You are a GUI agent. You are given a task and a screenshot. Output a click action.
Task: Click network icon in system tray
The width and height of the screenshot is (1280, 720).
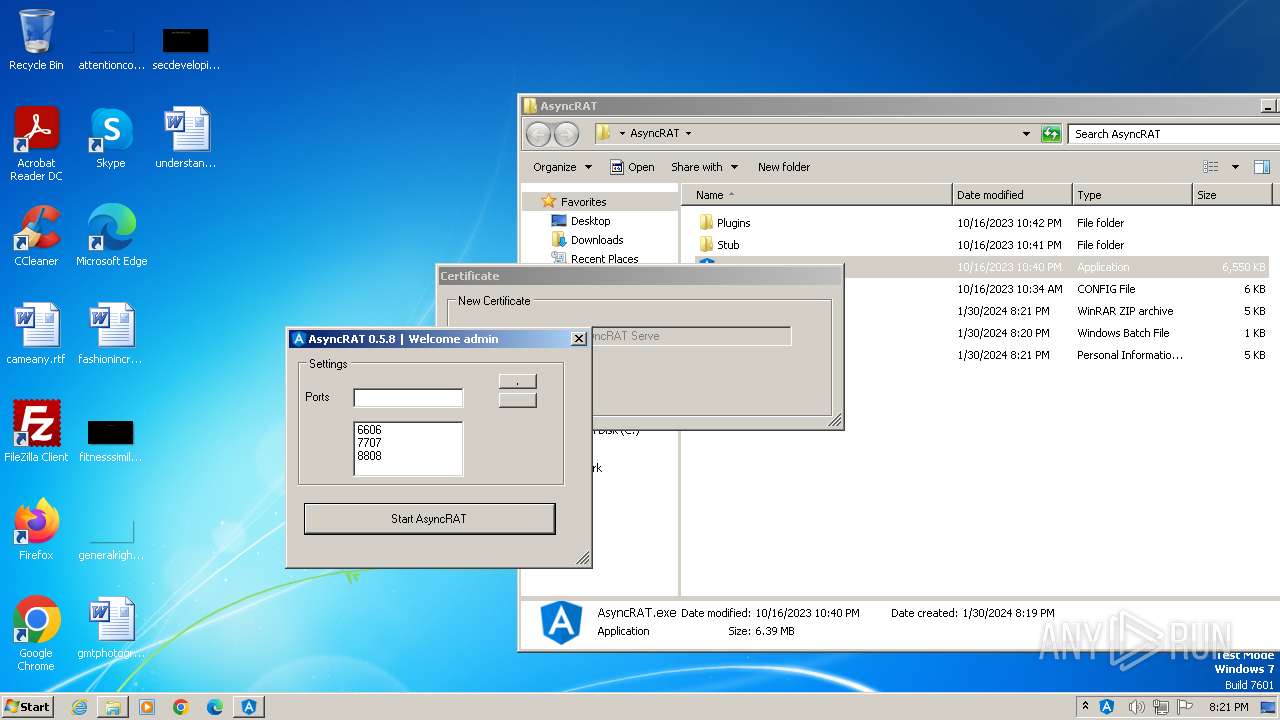point(1162,707)
